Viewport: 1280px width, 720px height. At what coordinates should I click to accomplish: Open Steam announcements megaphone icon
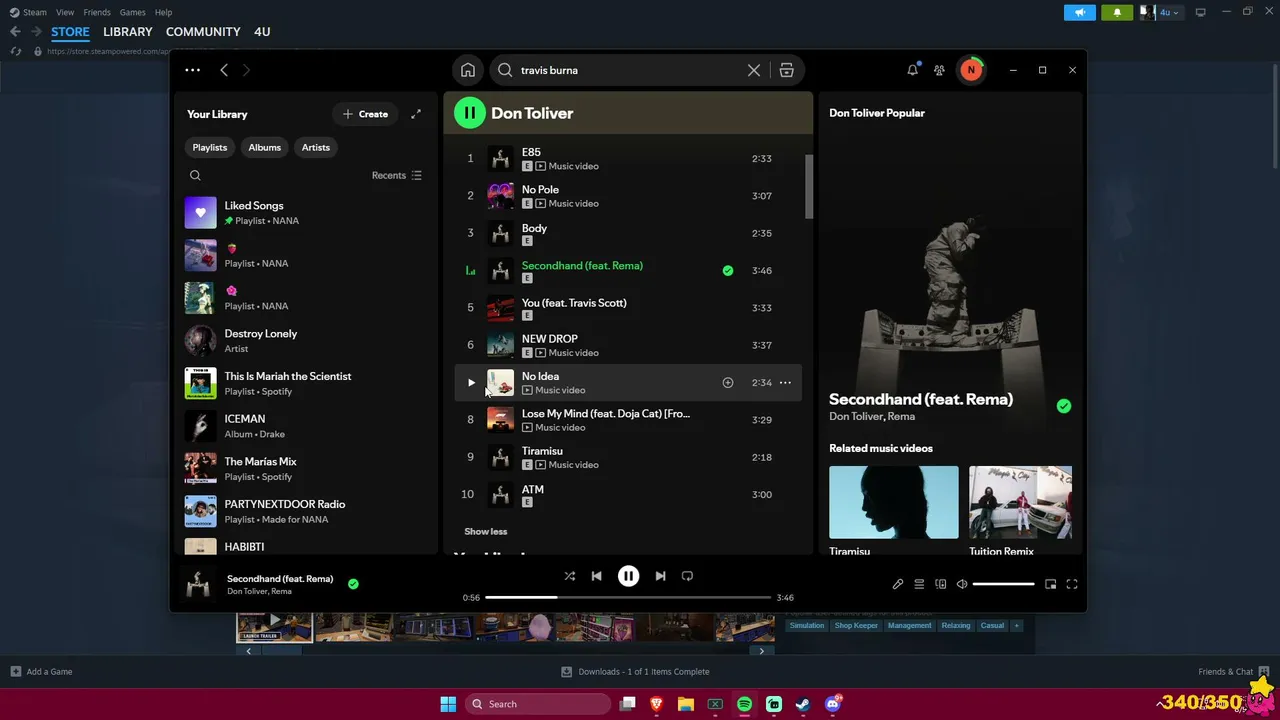[1080, 12]
